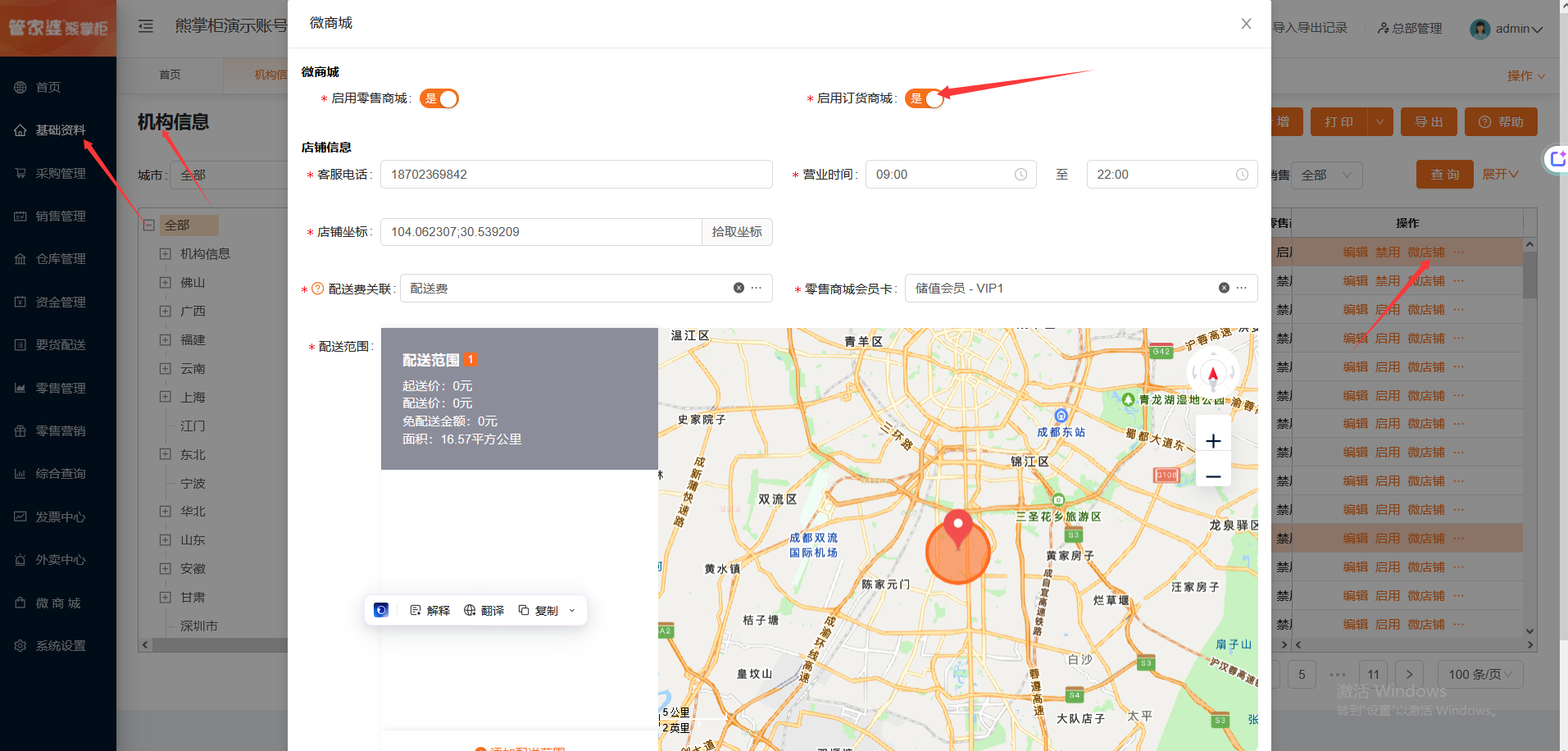Go to the next page arrow
This screenshot has height=751, width=1568.
1409,674
